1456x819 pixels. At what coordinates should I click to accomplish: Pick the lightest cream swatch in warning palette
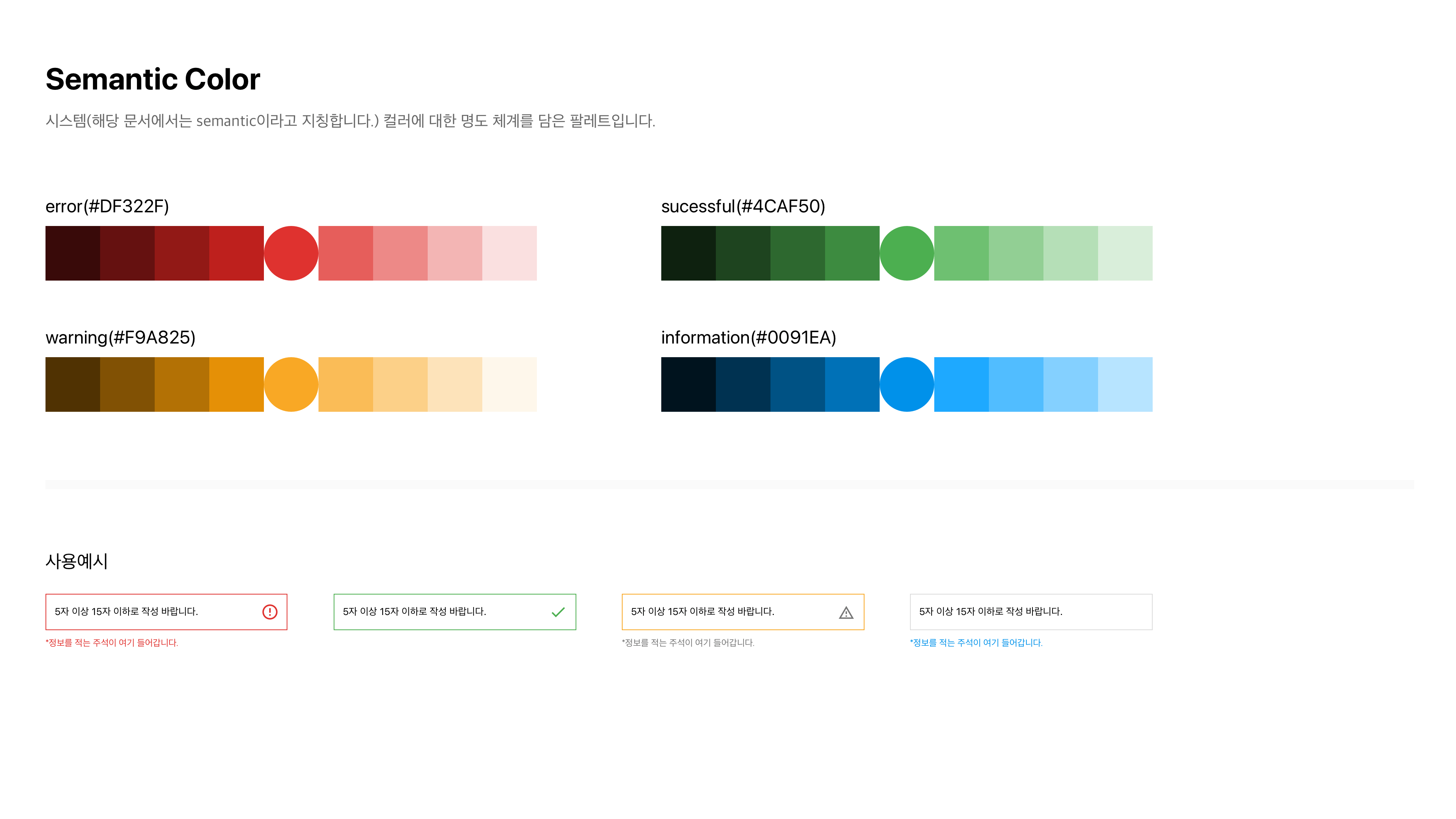509,384
